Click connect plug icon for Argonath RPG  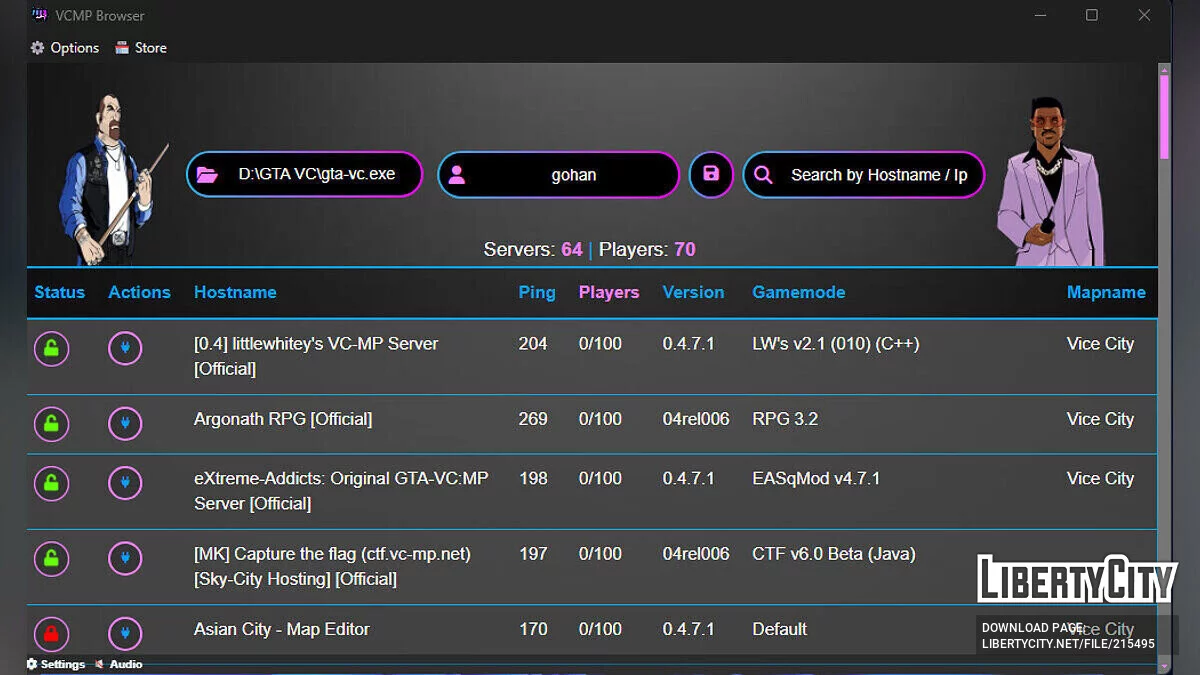125,424
